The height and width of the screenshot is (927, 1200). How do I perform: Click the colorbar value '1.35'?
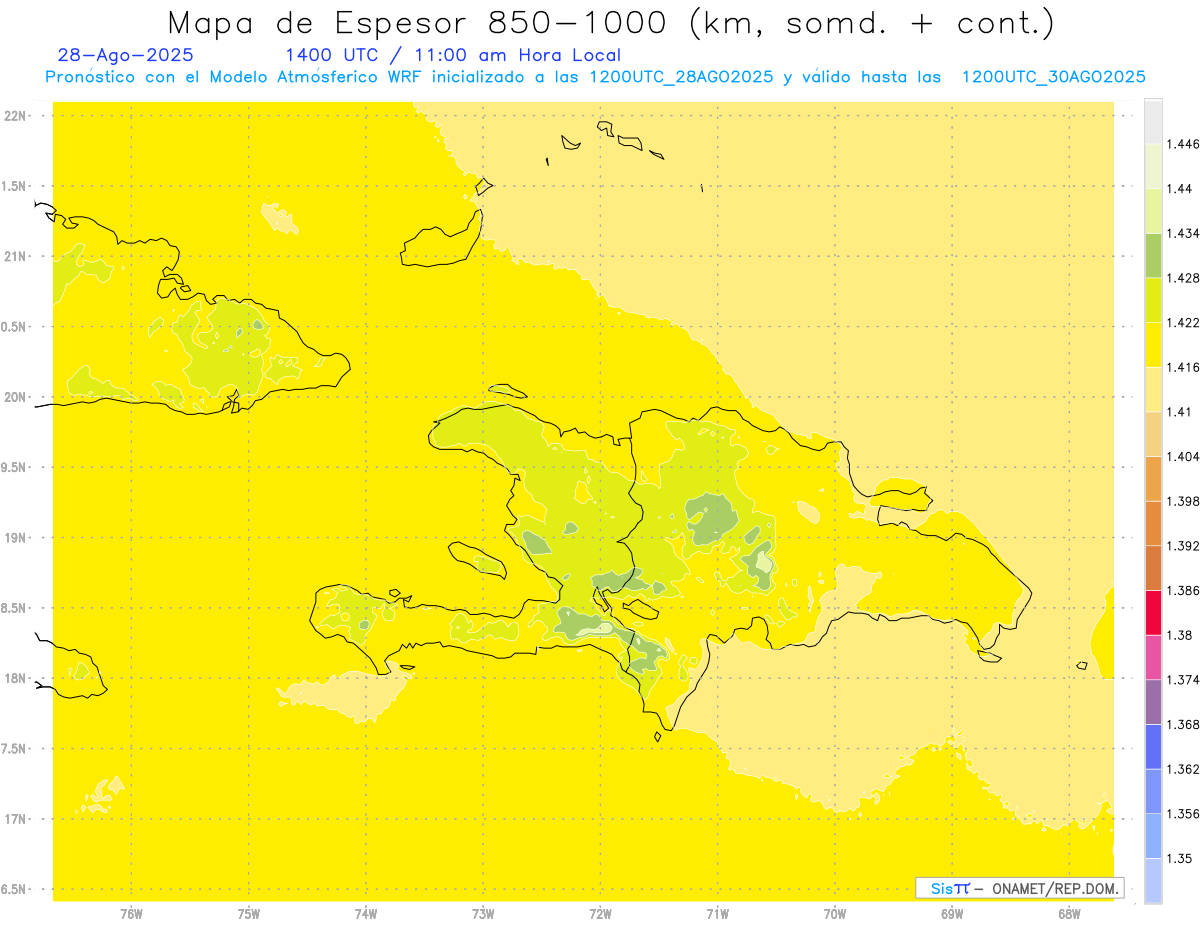pyautogui.click(x=1181, y=858)
